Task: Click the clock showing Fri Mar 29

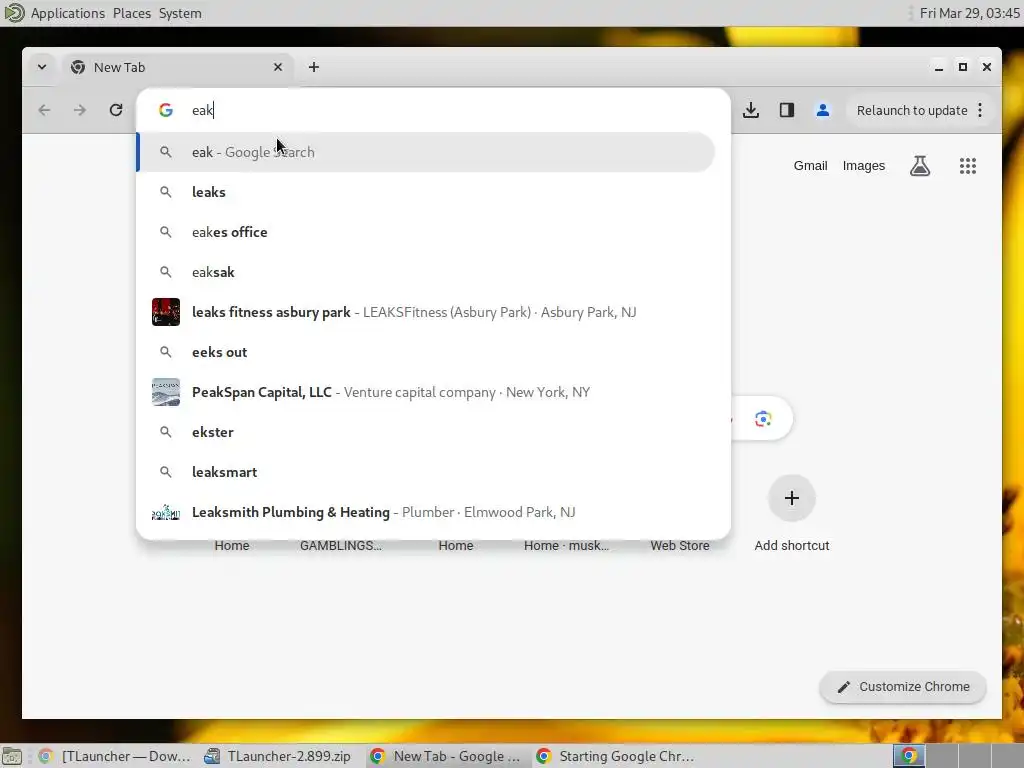Action: pos(969,13)
